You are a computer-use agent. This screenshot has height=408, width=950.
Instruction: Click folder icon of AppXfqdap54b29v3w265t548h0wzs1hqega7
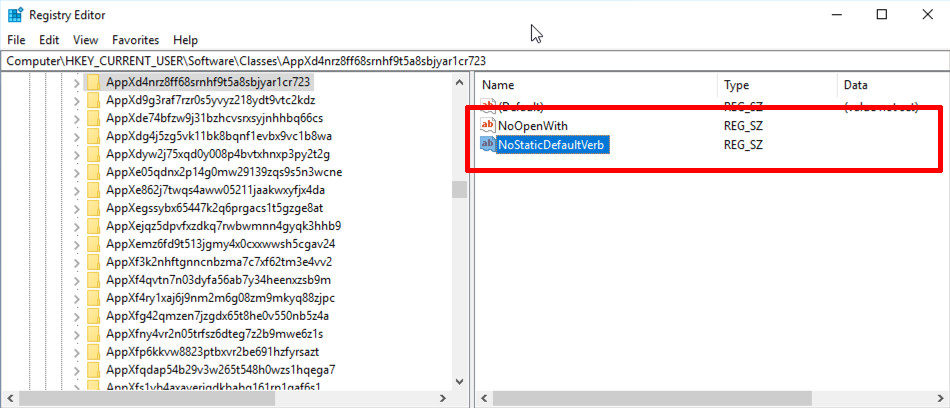[93, 370]
